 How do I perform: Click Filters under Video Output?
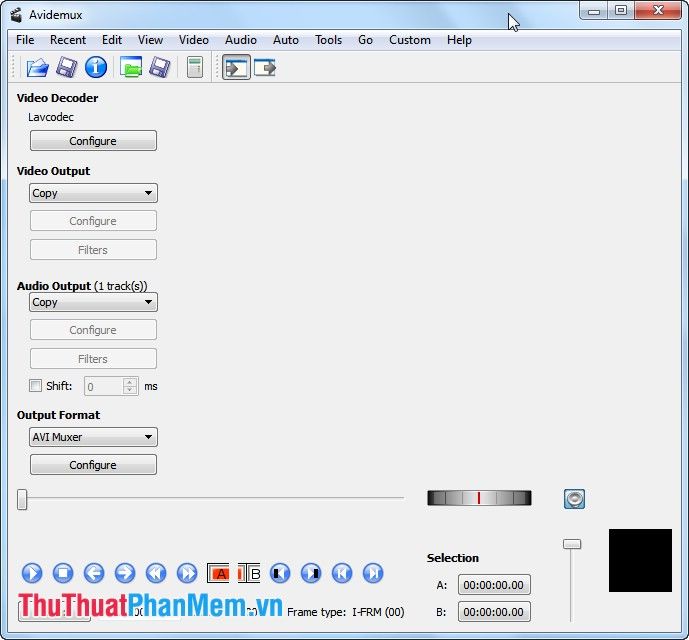93,250
